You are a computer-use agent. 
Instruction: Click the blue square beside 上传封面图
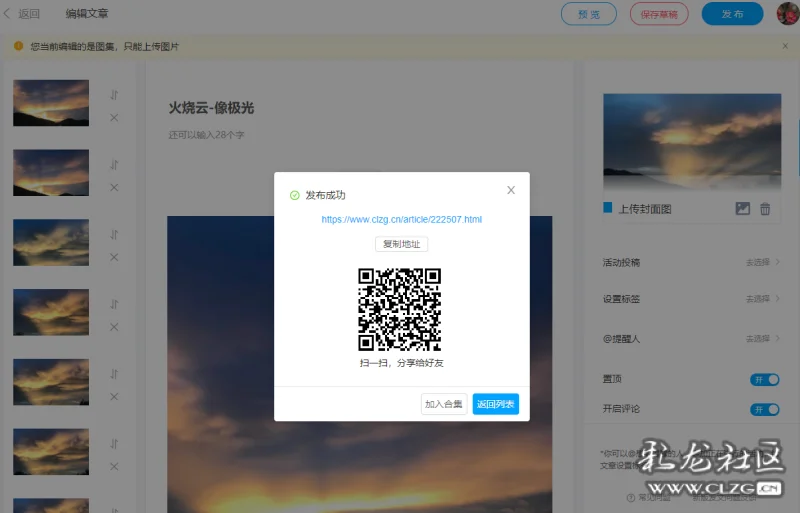[608, 207]
